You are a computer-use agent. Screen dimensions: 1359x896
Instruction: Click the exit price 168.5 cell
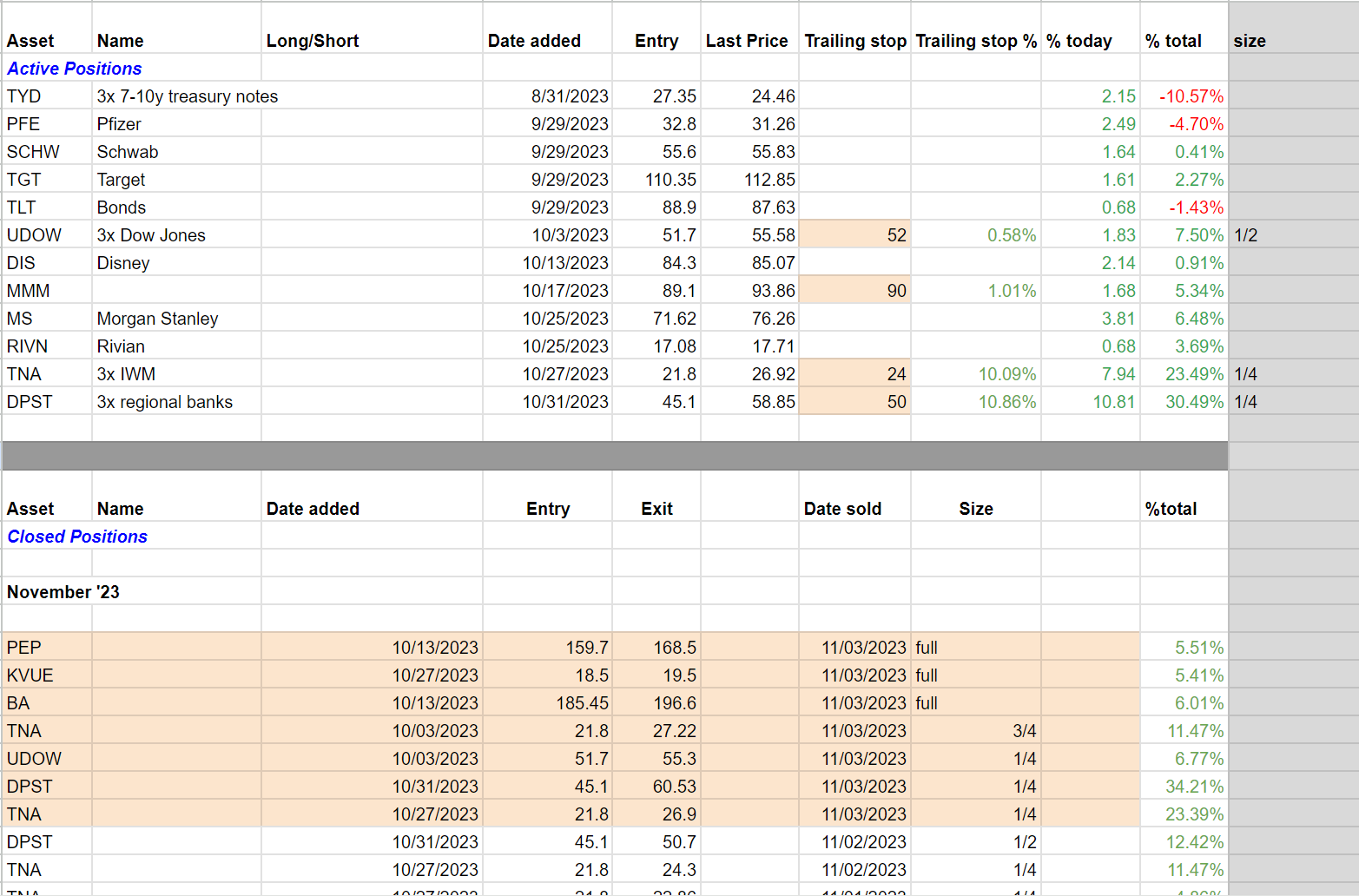click(656, 648)
